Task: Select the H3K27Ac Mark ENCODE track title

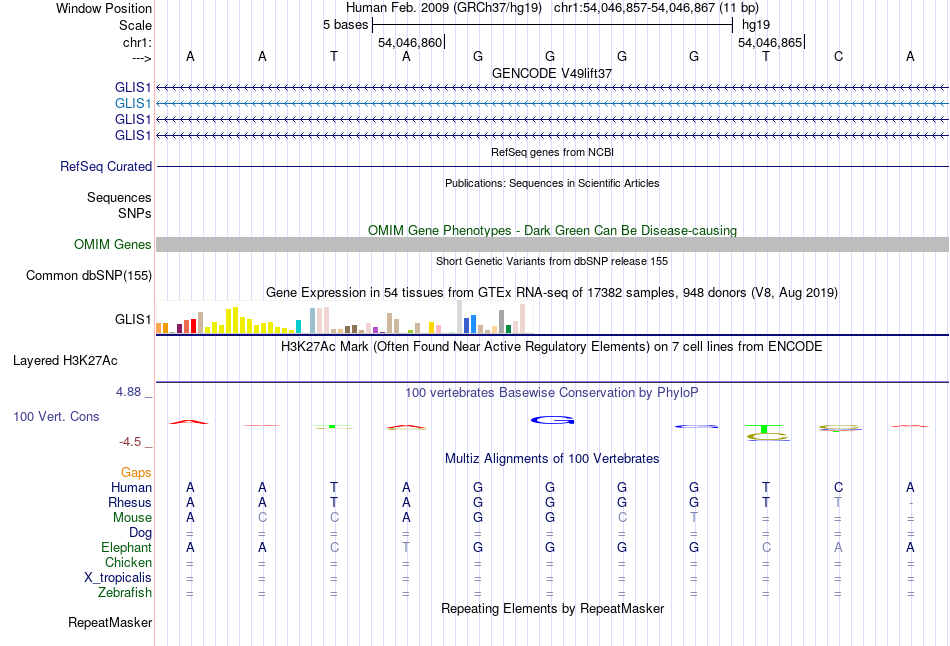Action: tap(552, 347)
